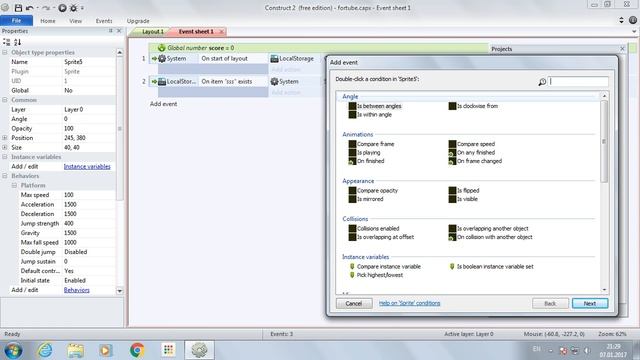This screenshot has width=640, height=360.
Task: Open the View ribbon tab
Action: point(76,21)
